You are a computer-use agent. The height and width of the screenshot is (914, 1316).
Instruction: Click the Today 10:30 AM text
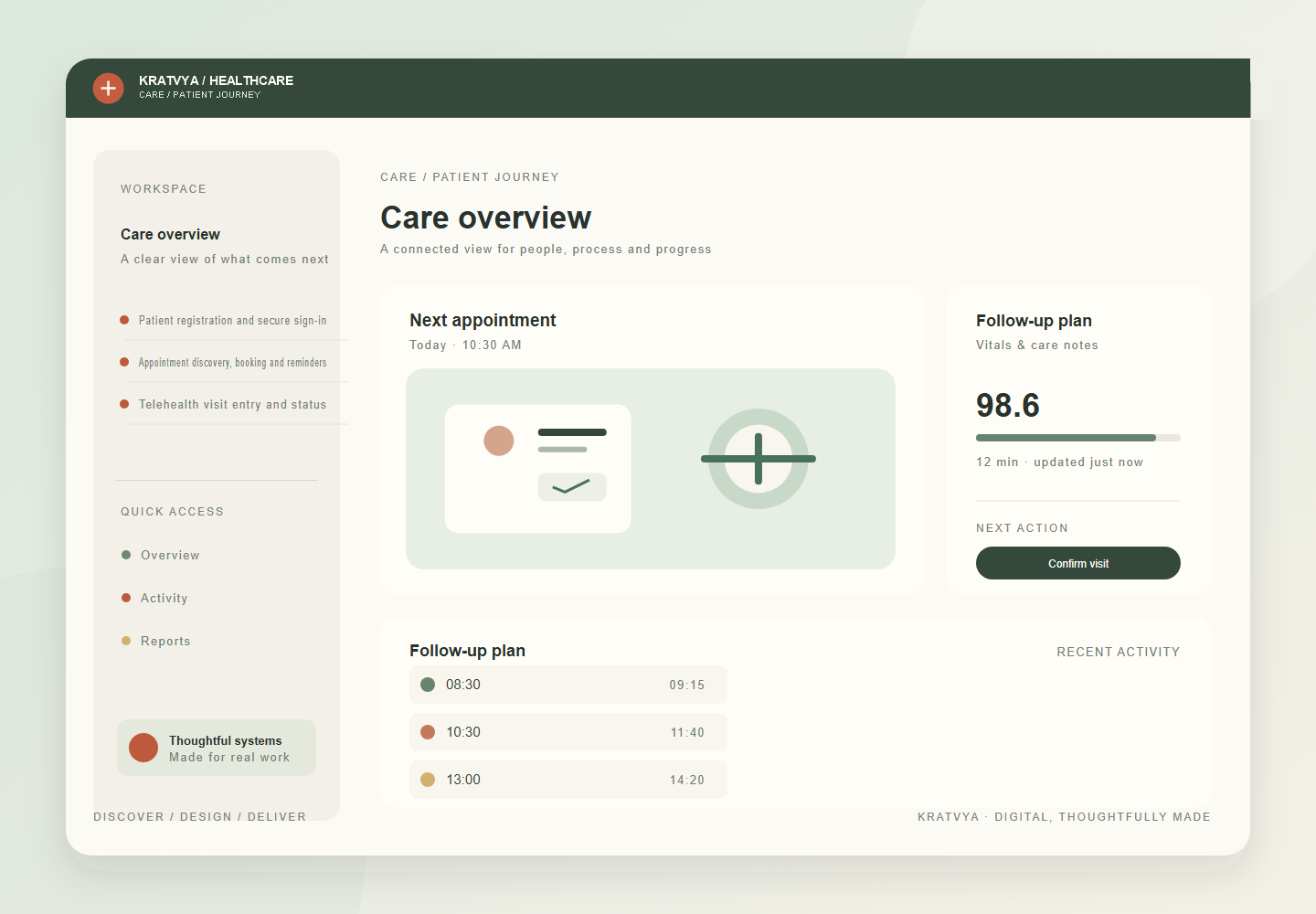(x=465, y=345)
